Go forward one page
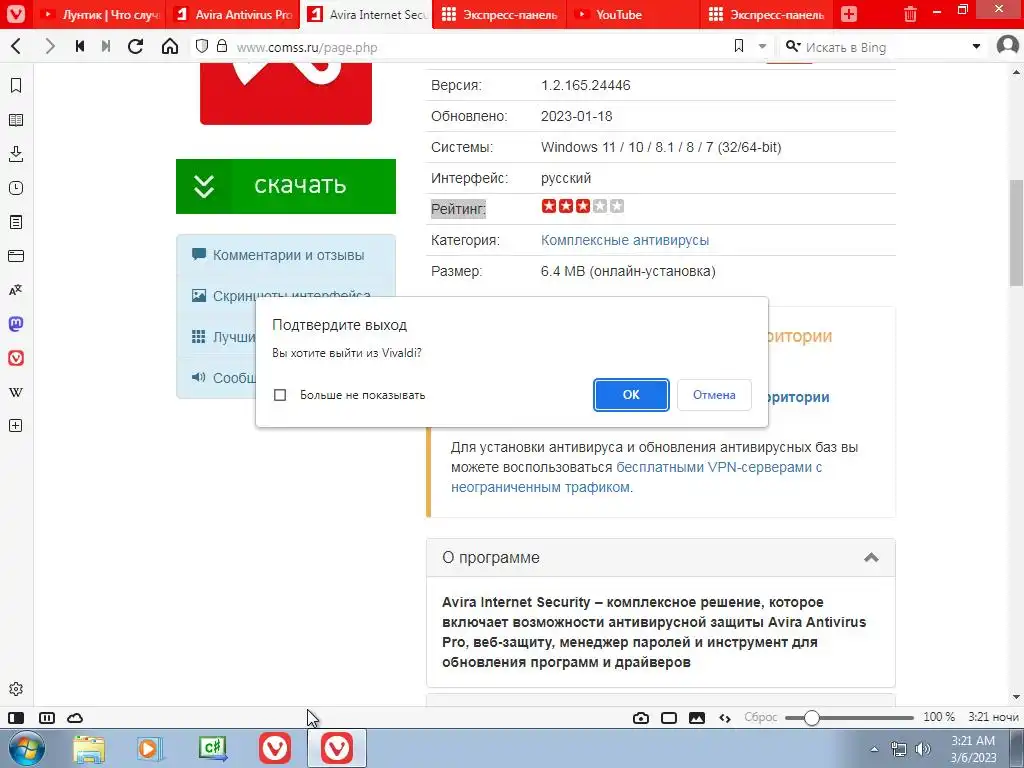 click(x=50, y=46)
